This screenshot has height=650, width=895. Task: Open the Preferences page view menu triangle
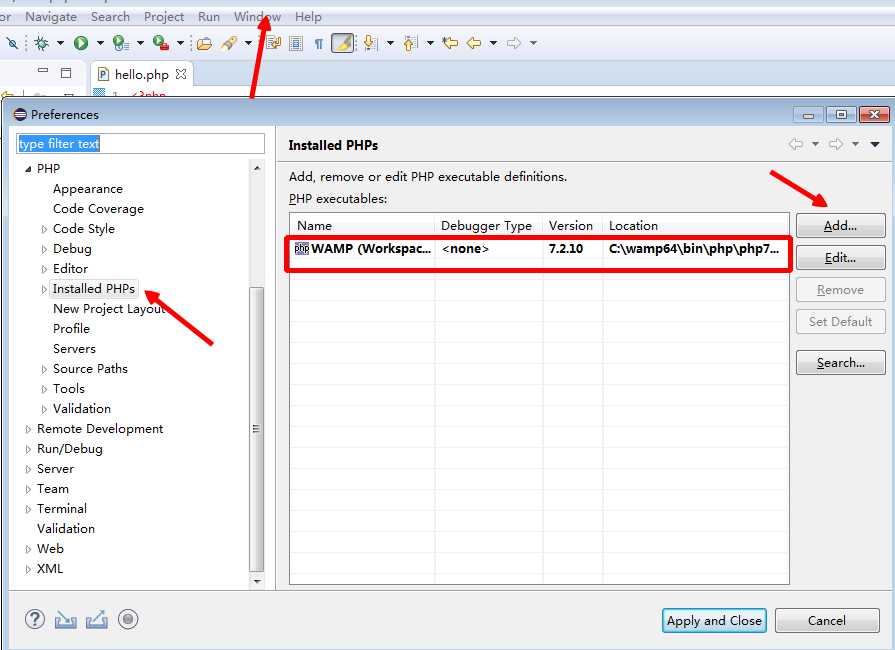(x=875, y=144)
